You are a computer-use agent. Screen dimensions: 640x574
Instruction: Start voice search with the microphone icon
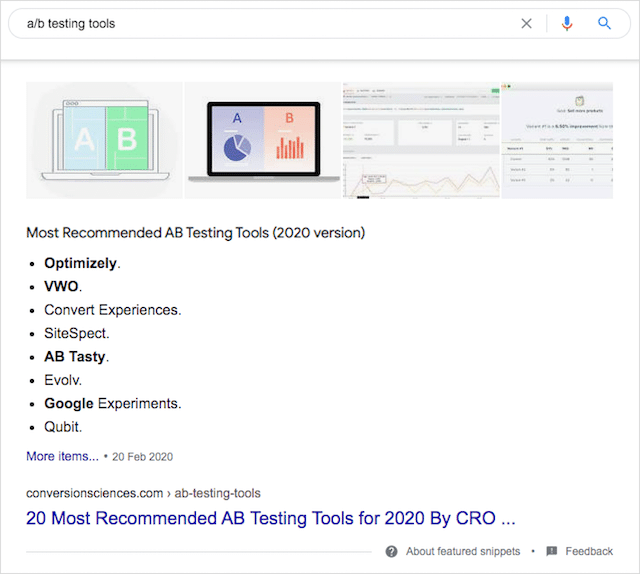click(x=567, y=23)
